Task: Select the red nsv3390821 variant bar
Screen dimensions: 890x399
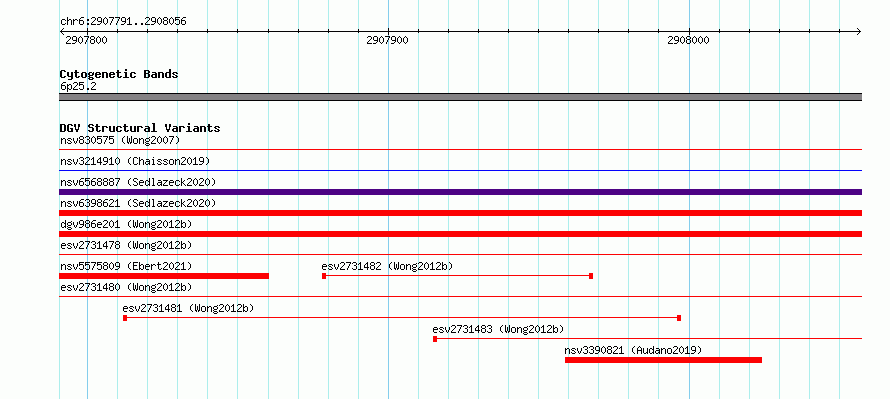Action: (664, 360)
